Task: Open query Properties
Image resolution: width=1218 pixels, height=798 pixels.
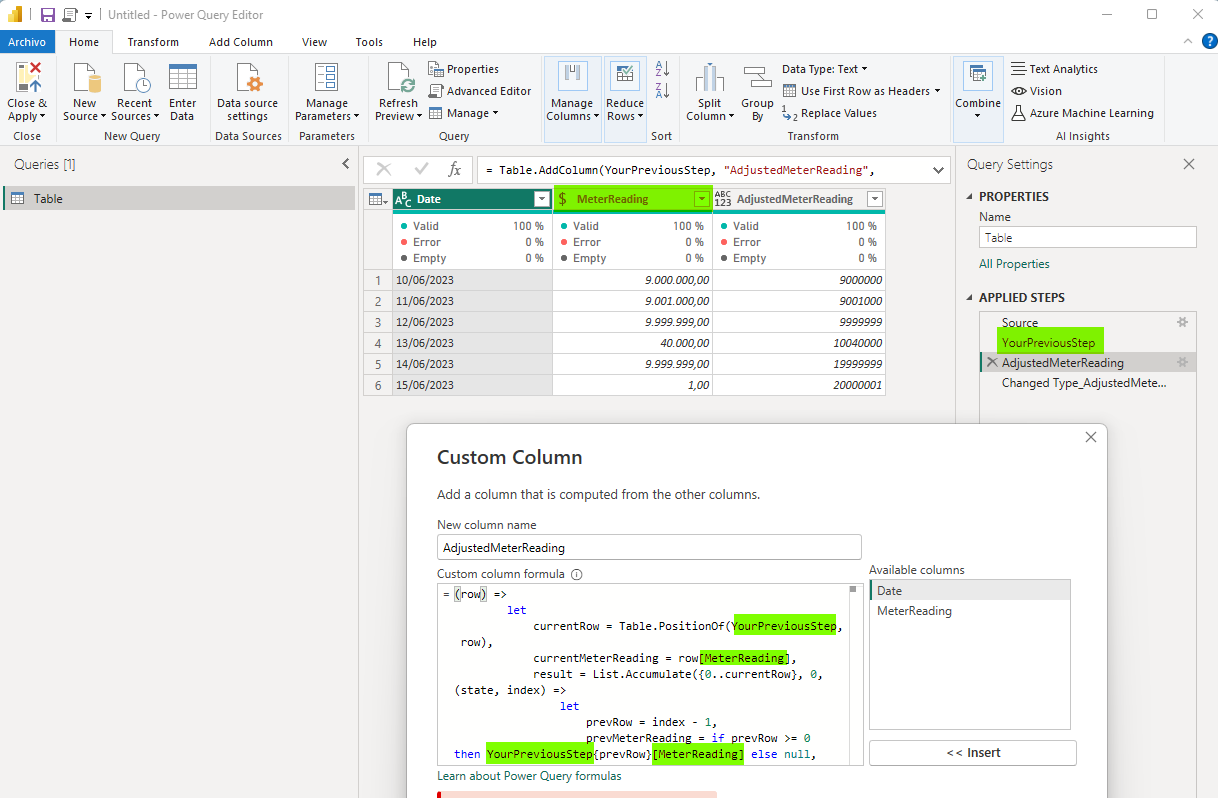Action: click(464, 69)
